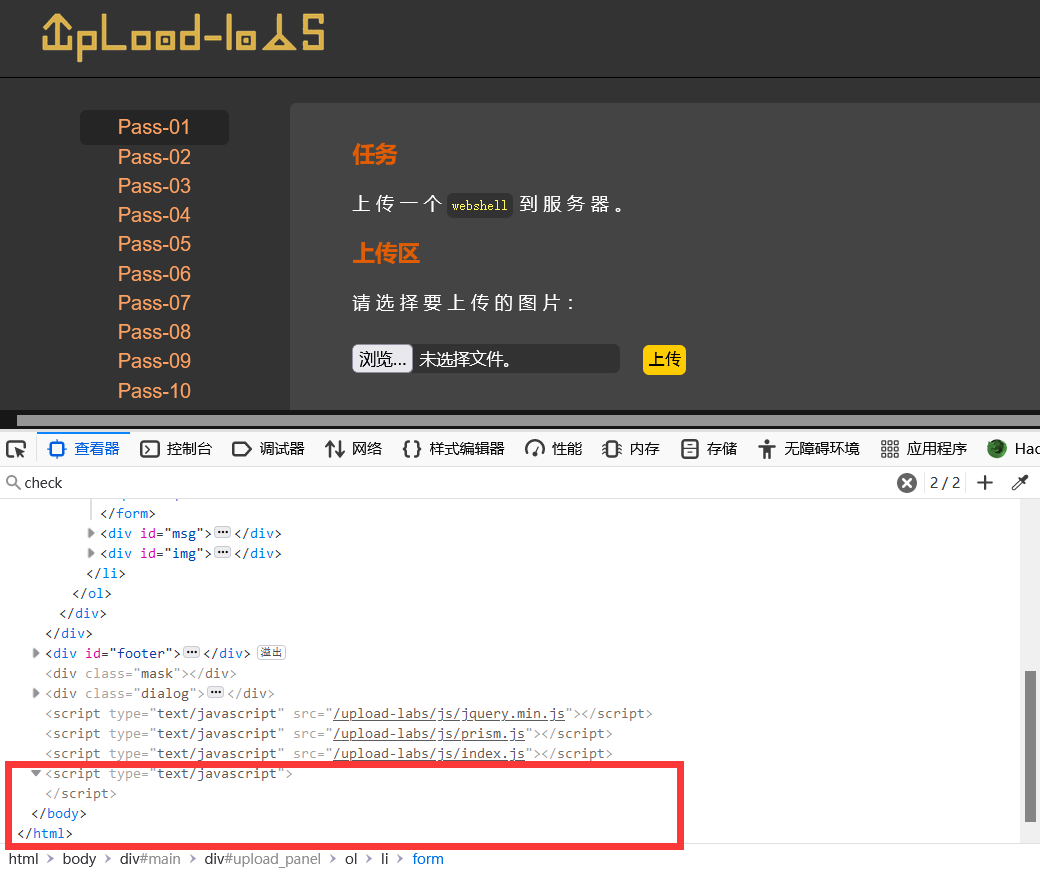Open the 应用程序 application tab
Screen dimensions: 1040x870
pyautogui.click(x=923, y=449)
